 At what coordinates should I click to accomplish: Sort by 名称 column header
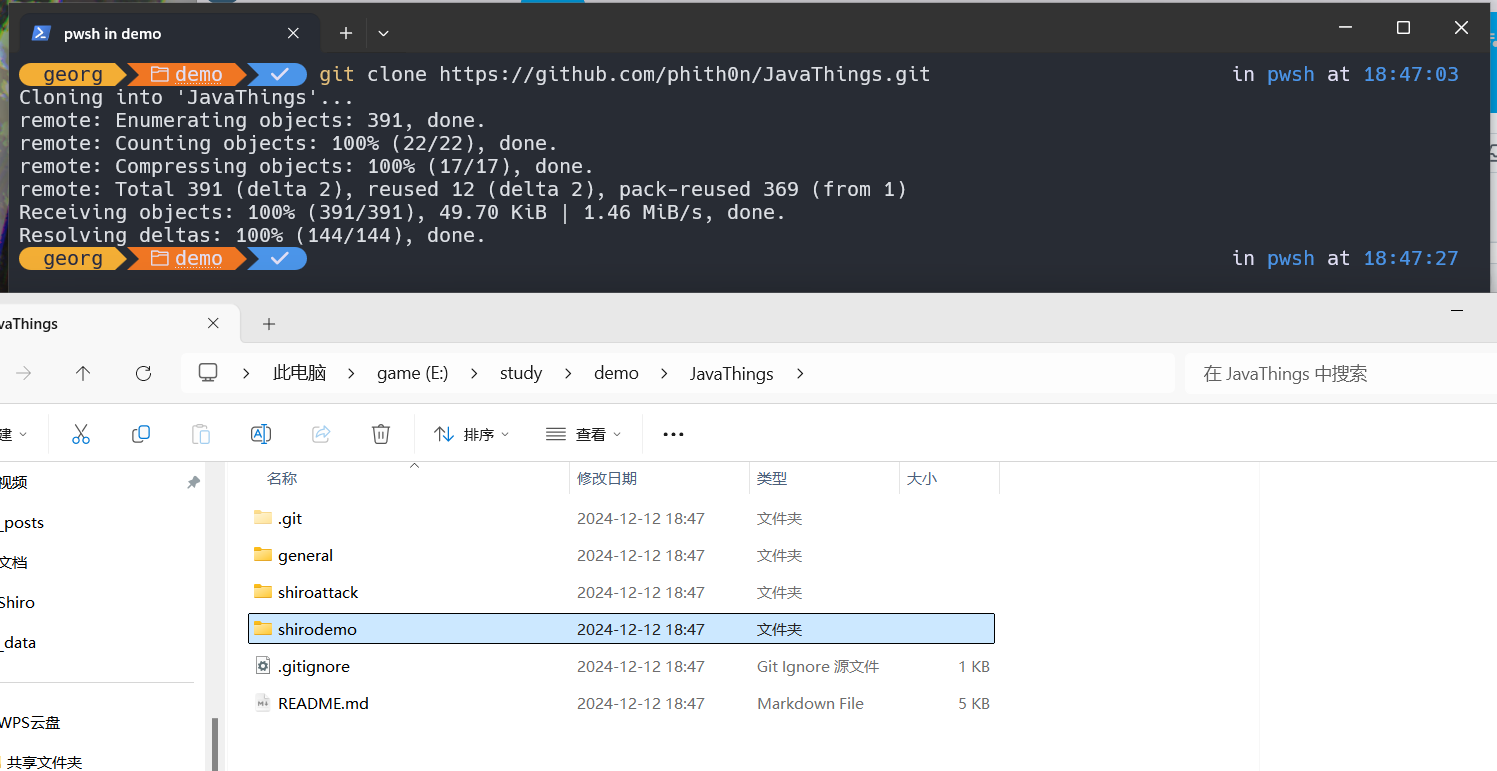282,478
